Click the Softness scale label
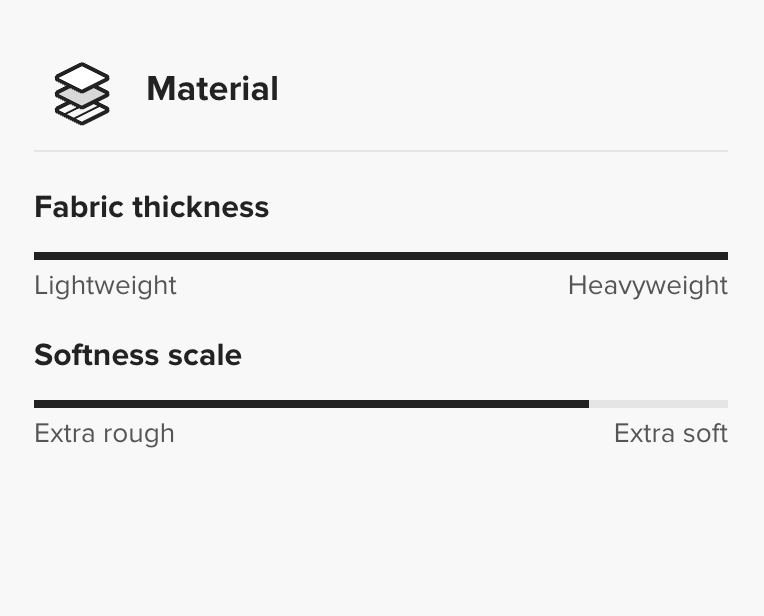Screen dimensions: 764x616 [x=137, y=355]
